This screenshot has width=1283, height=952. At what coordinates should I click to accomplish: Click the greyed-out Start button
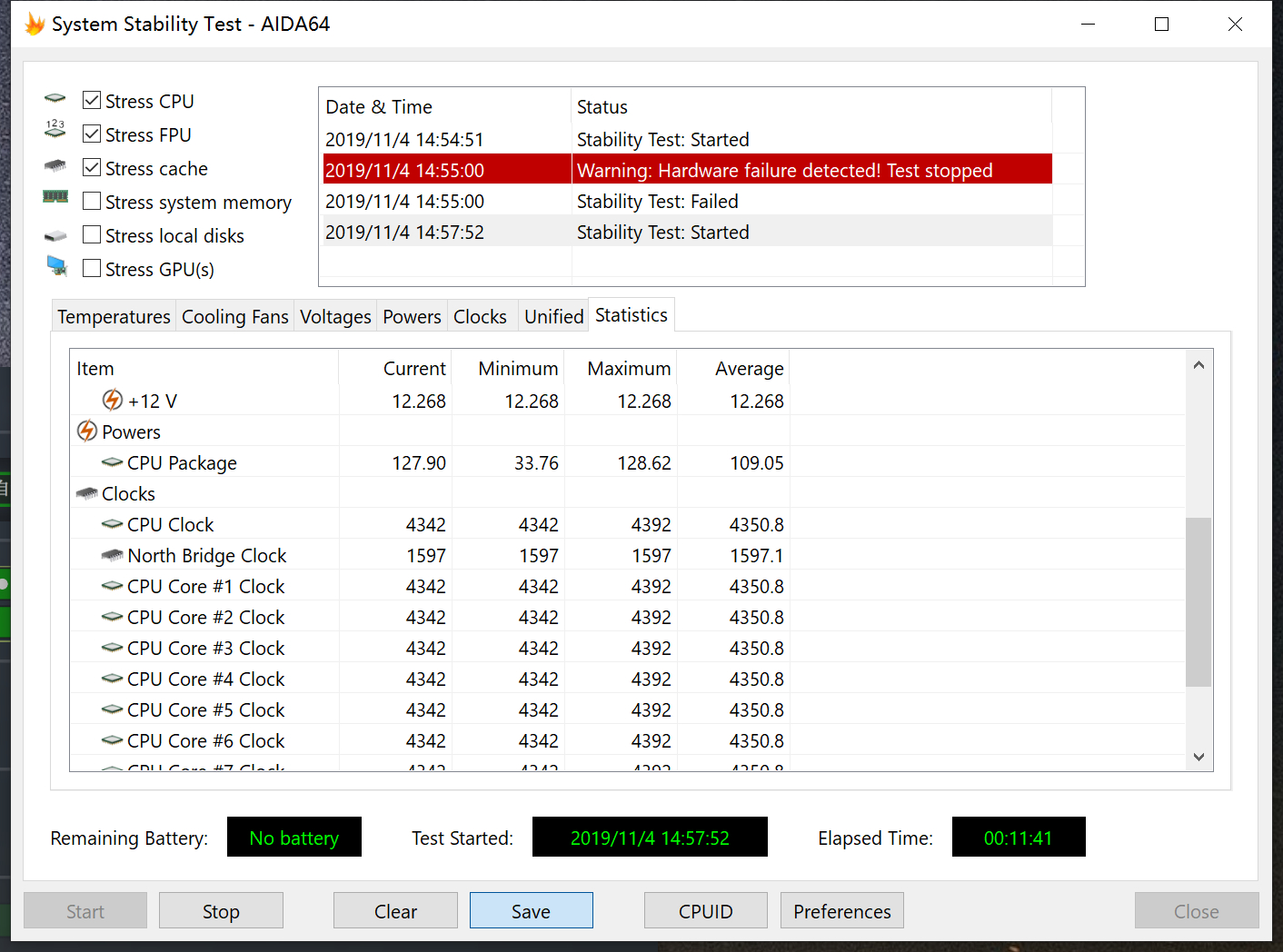85,911
